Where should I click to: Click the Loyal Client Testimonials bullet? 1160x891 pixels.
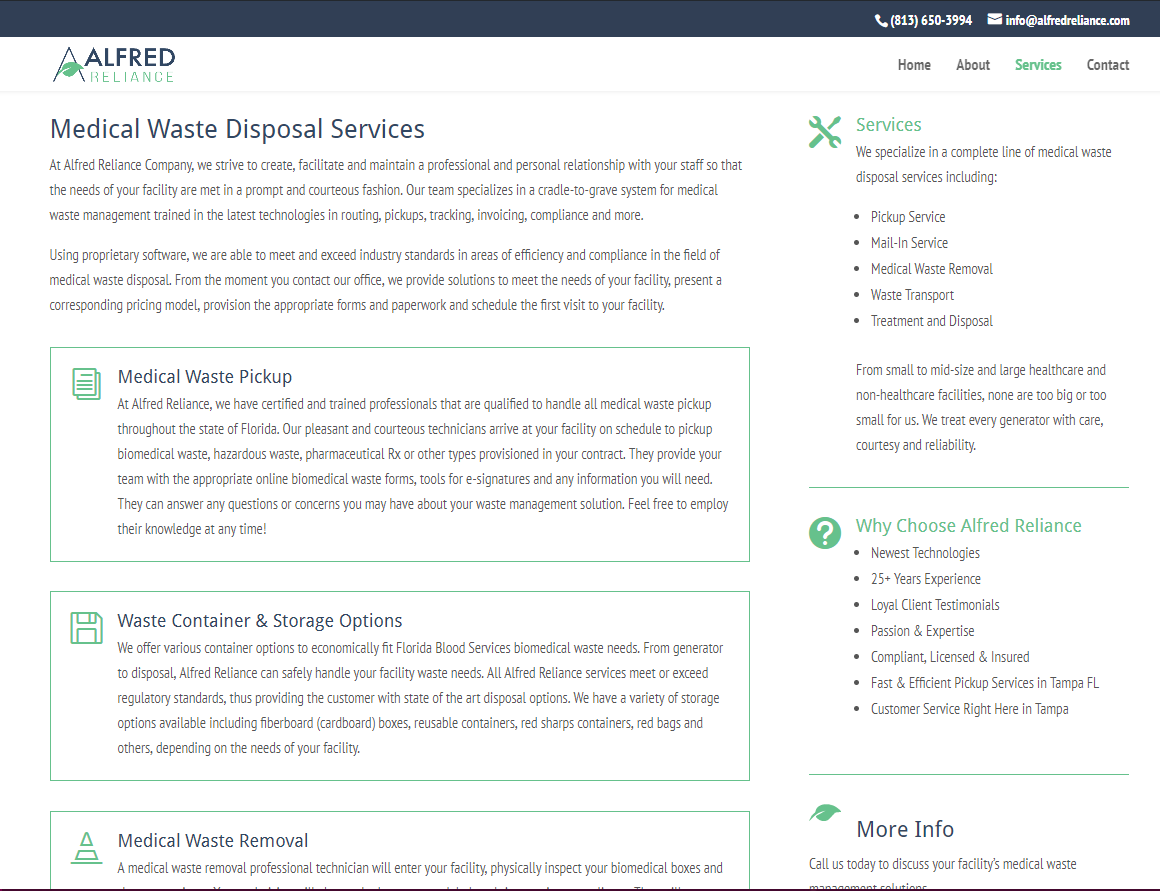(935, 605)
